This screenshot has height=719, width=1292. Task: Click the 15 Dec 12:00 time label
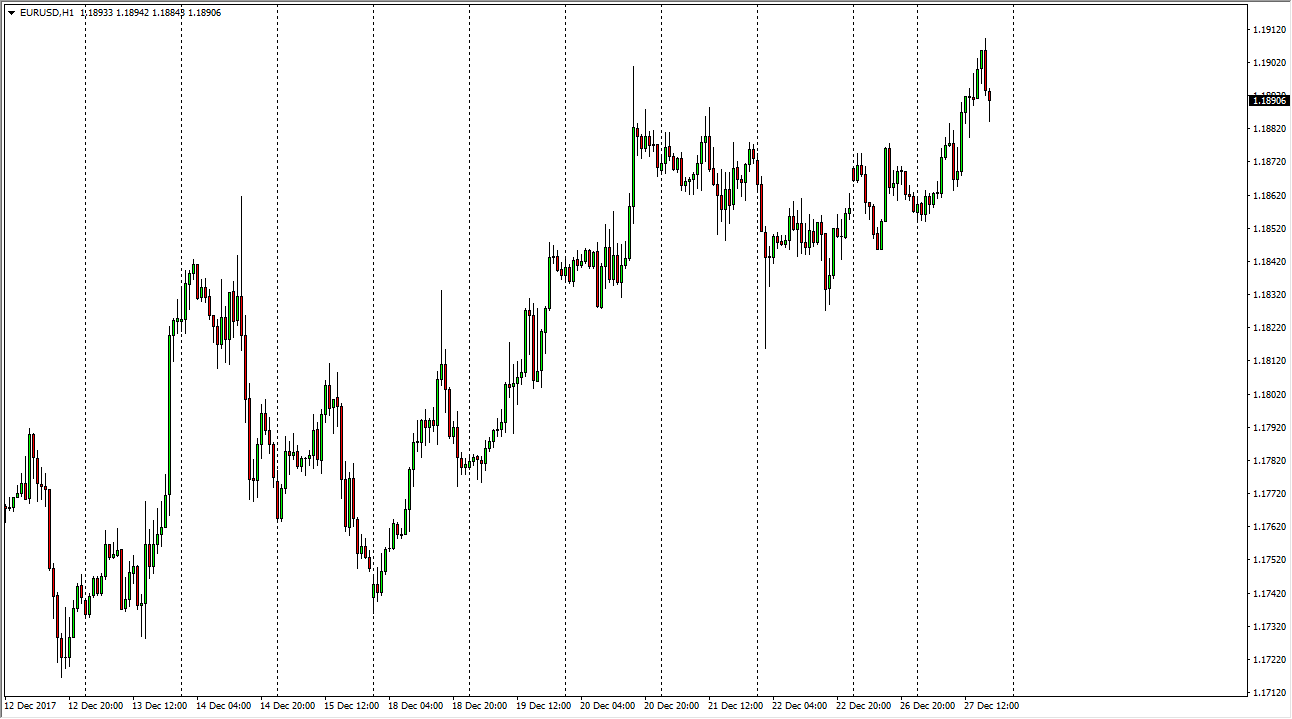tap(351, 706)
